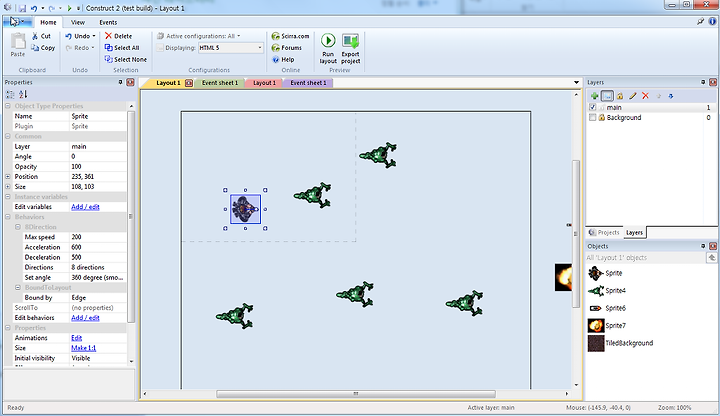
Task: Click the vertical scrollbar of the layout view
Action: pyautogui.click(x=576, y=234)
